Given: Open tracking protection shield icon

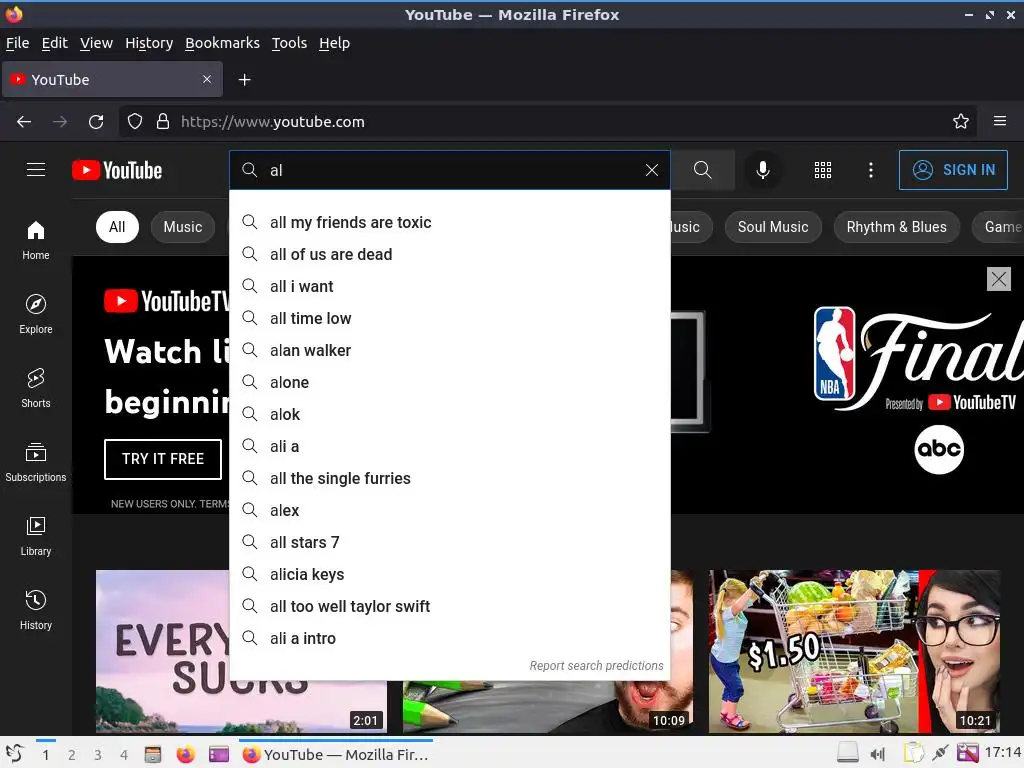Looking at the screenshot, I should click(135, 121).
